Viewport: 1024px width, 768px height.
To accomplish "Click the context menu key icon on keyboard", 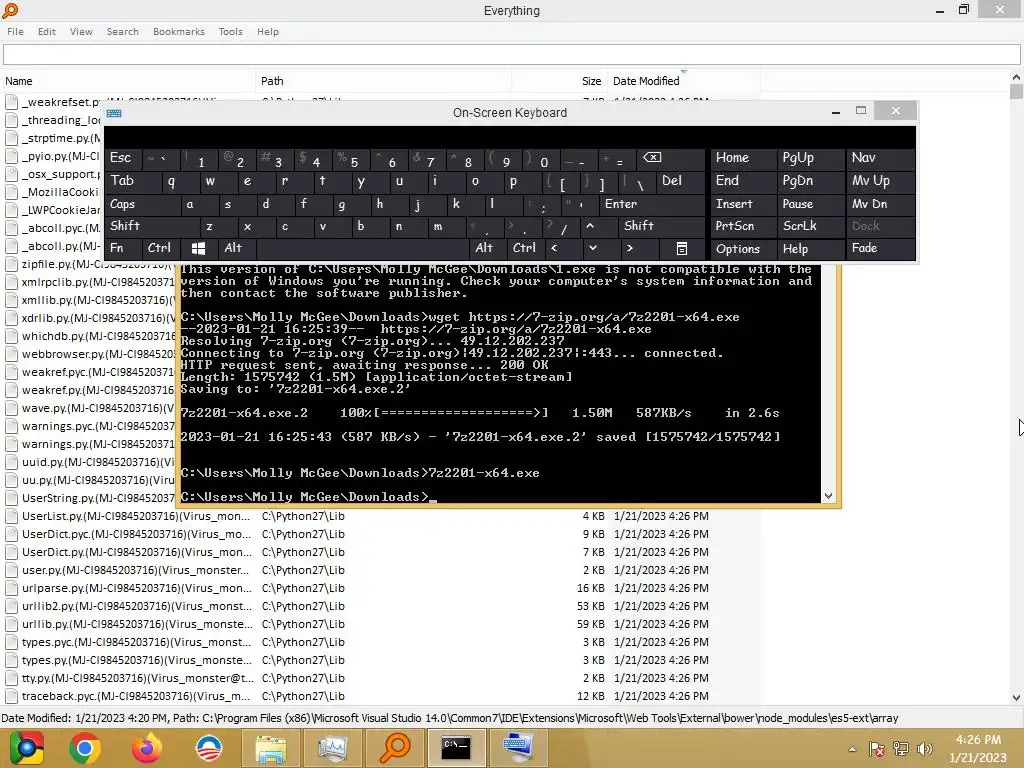I will point(681,248).
